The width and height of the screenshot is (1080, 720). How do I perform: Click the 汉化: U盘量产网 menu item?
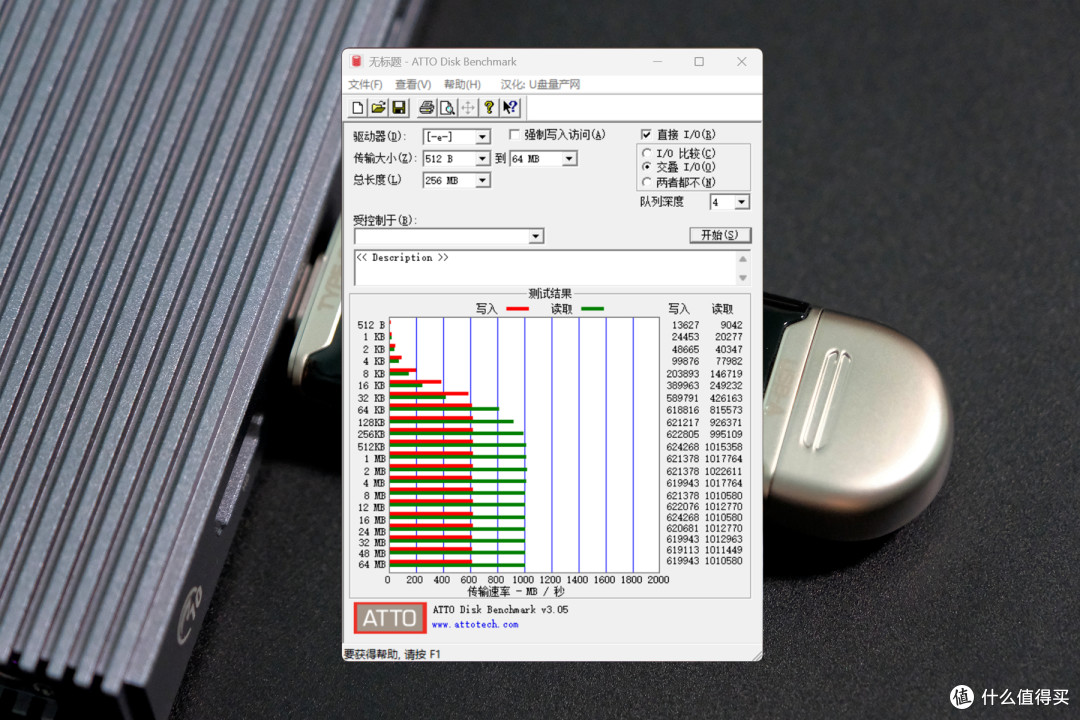(540, 85)
